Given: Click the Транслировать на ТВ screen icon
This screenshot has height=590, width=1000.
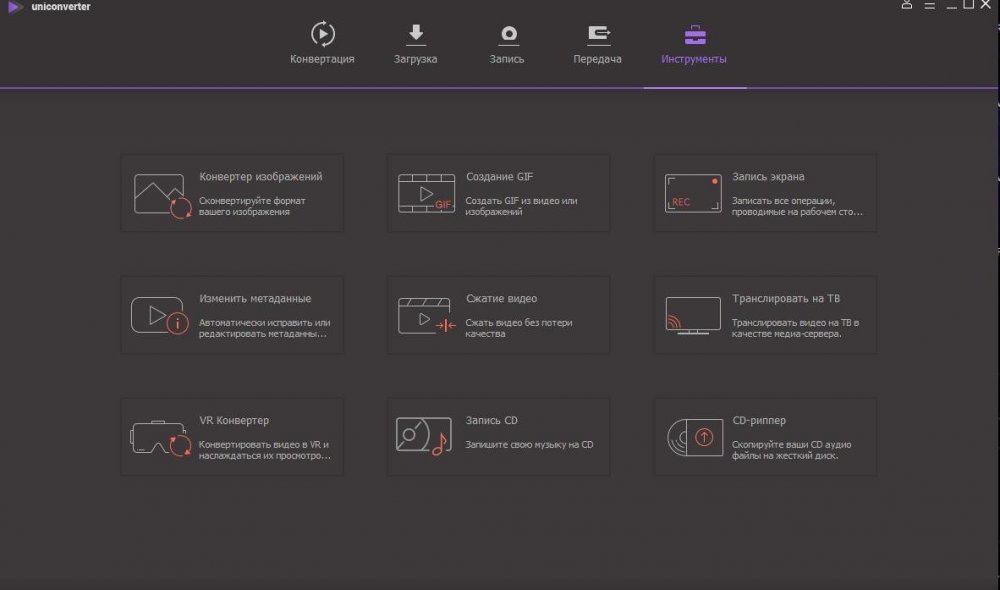Looking at the screenshot, I should pos(693,314).
